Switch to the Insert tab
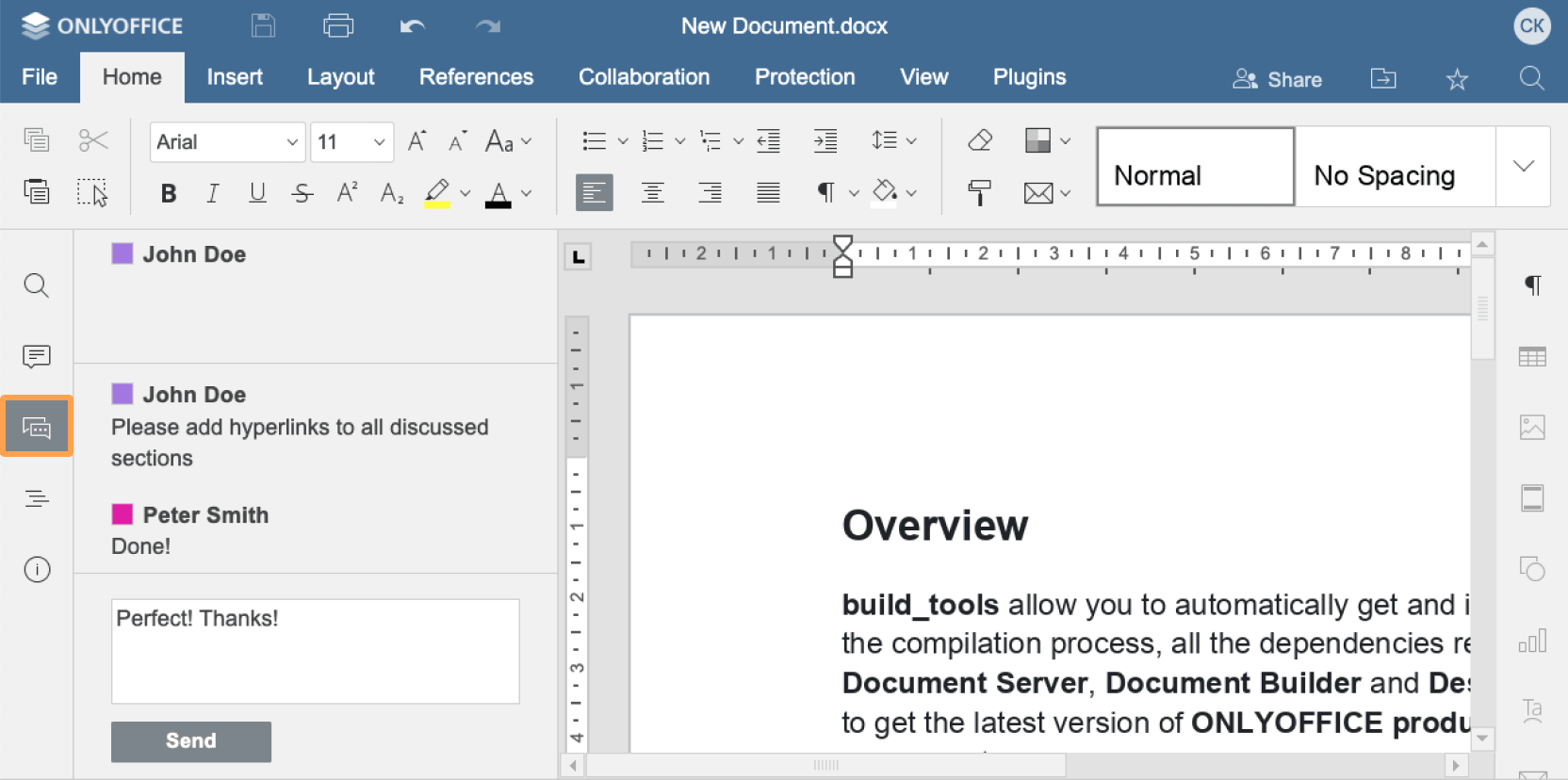Screen dimensions: 1568x780 (x=235, y=77)
